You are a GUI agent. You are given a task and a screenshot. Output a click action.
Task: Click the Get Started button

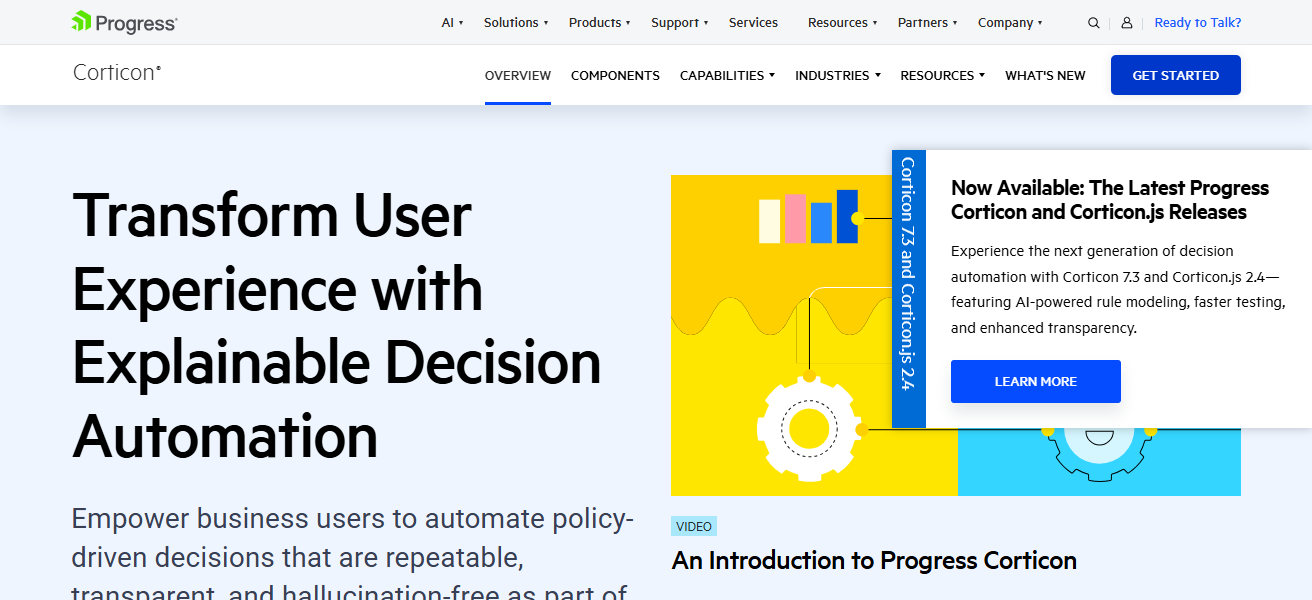(x=1175, y=76)
